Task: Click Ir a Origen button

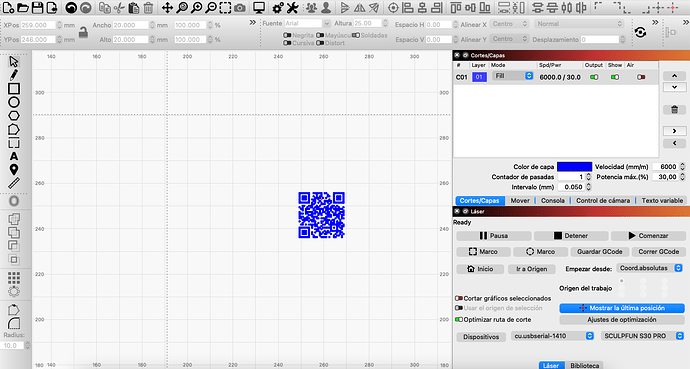Action: (532, 269)
